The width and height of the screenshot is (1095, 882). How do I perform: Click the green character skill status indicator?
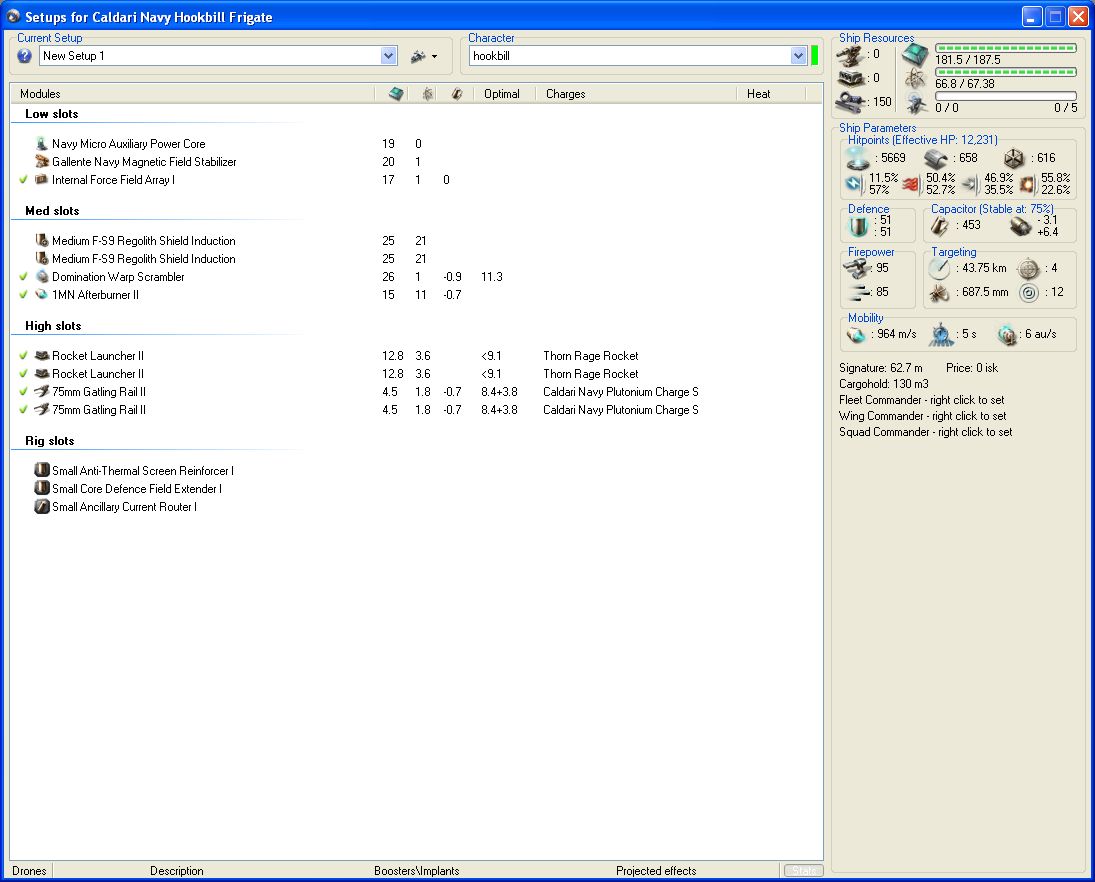[x=814, y=55]
